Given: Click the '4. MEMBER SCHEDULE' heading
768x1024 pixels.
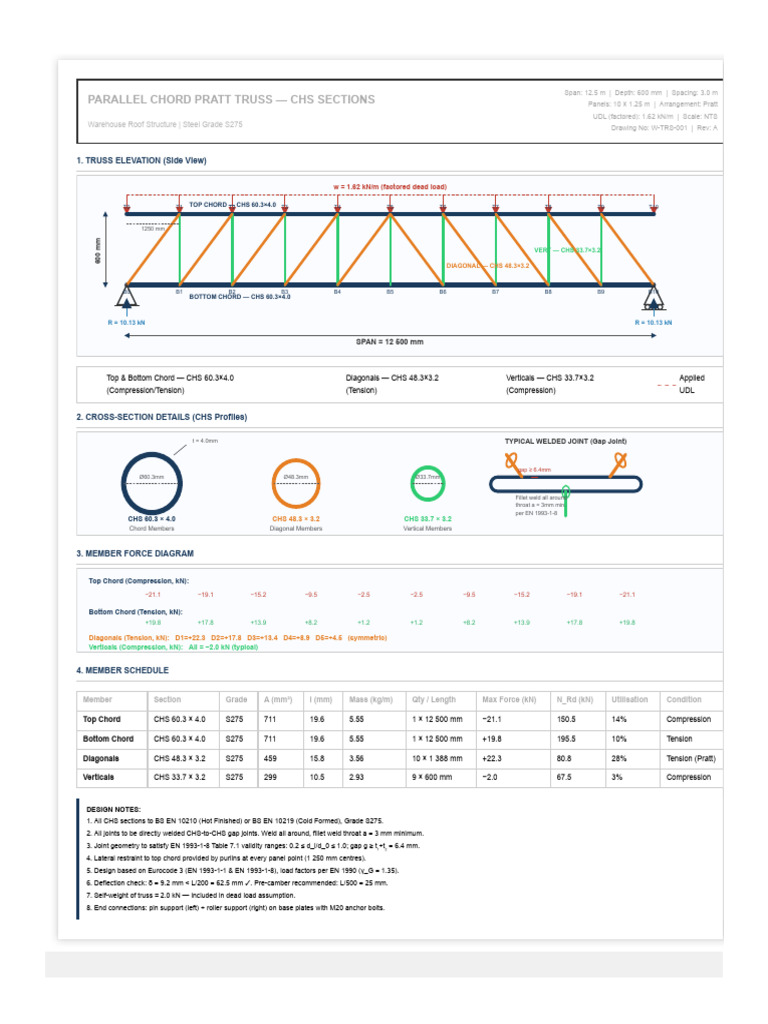Looking at the screenshot, I should point(122,670).
